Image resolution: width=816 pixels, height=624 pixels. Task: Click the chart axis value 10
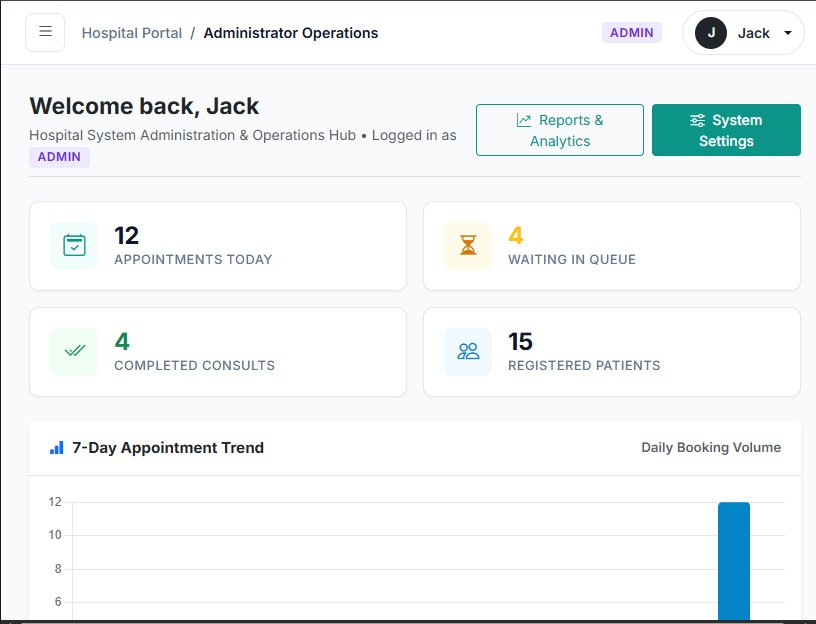coord(55,535)
